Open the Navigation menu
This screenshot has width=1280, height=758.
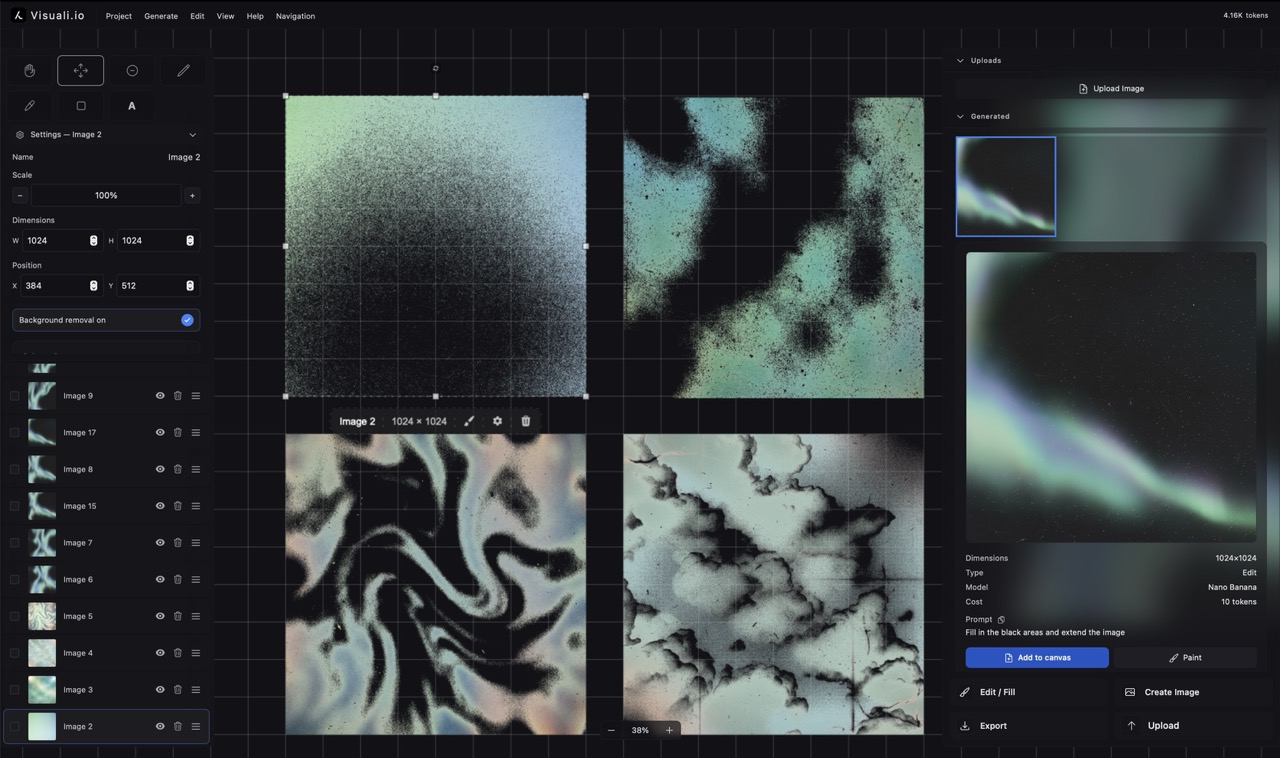(x=295, y=16)
